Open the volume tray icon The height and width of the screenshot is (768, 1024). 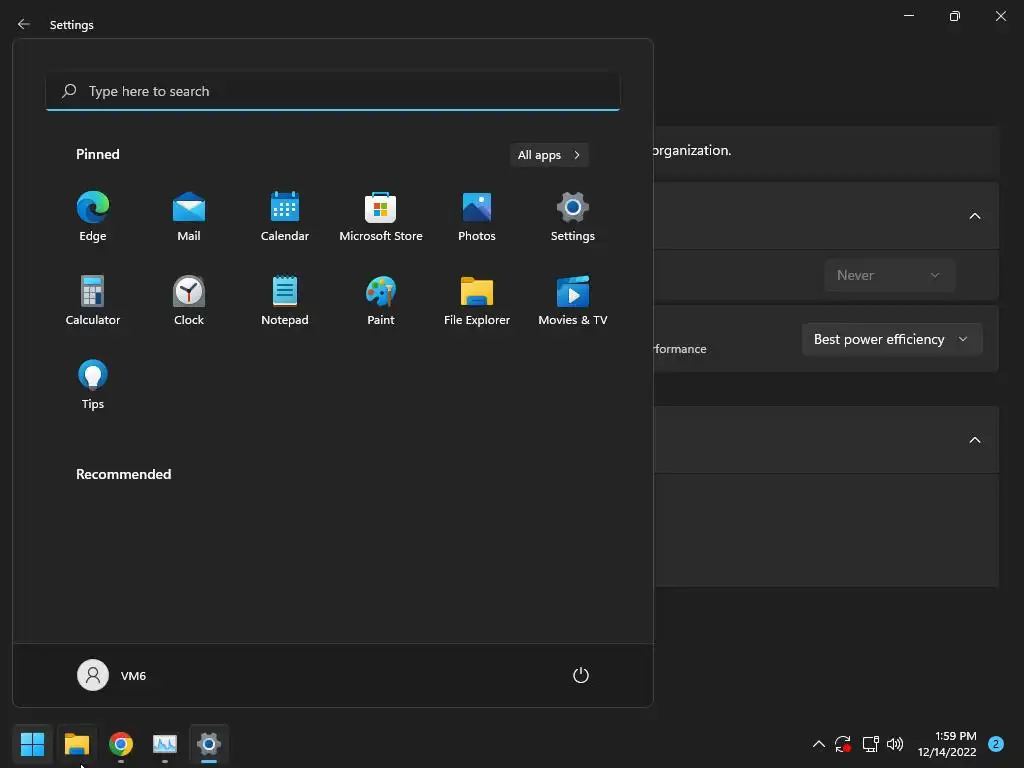(x=895, y=744)
